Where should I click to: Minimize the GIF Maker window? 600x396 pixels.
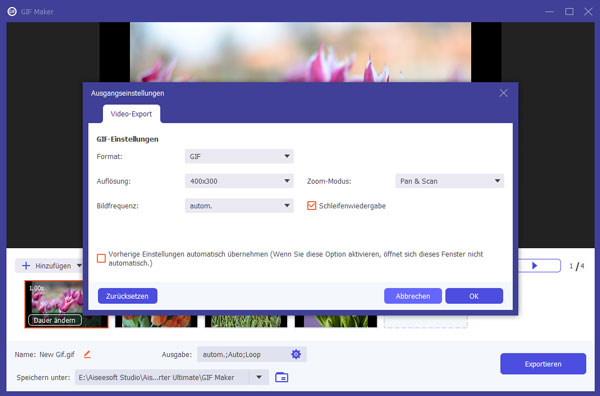point(549,11)
